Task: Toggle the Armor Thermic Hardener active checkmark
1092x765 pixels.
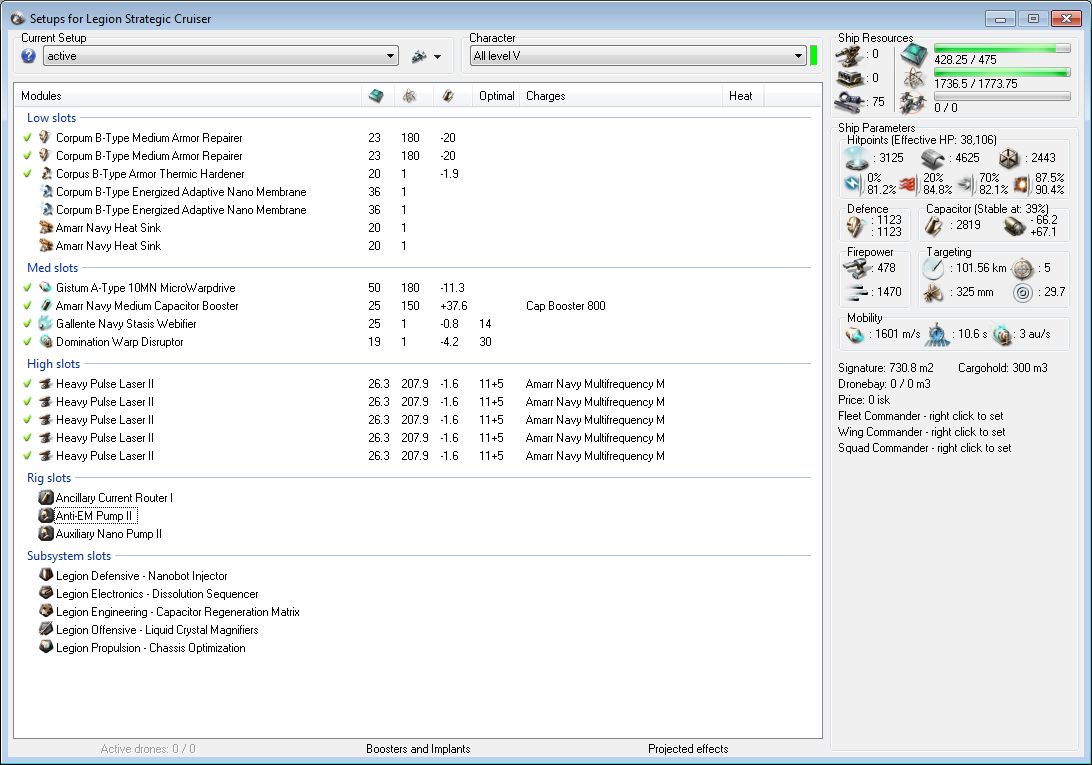Action: click(27, 174)
